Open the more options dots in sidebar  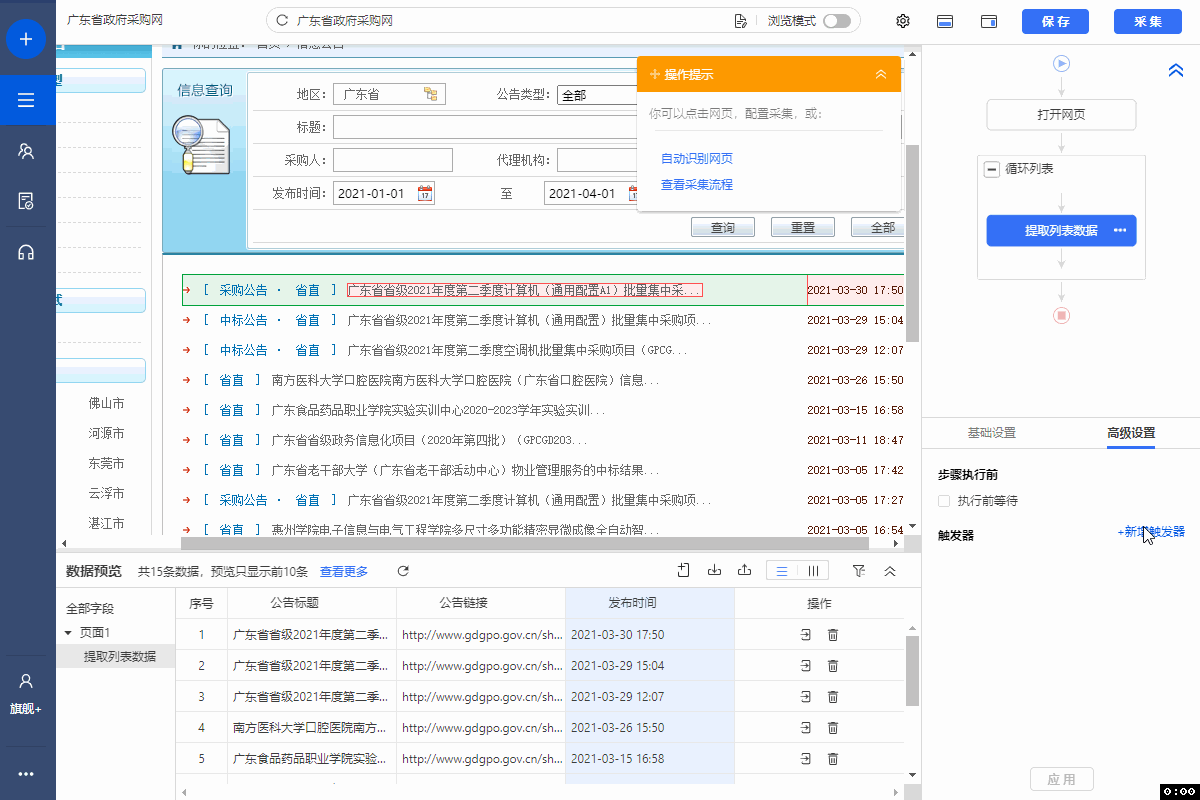click(26, 773)
